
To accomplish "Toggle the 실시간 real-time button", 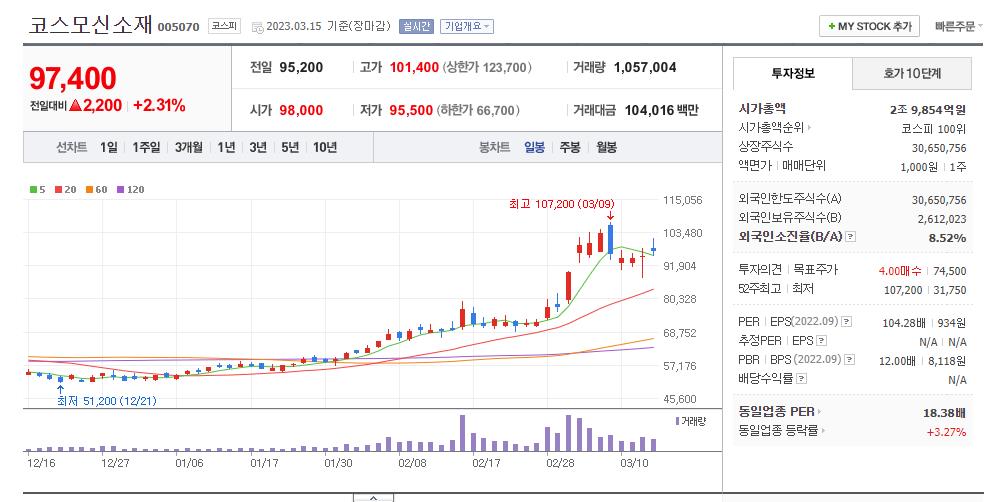I will 416,27.
